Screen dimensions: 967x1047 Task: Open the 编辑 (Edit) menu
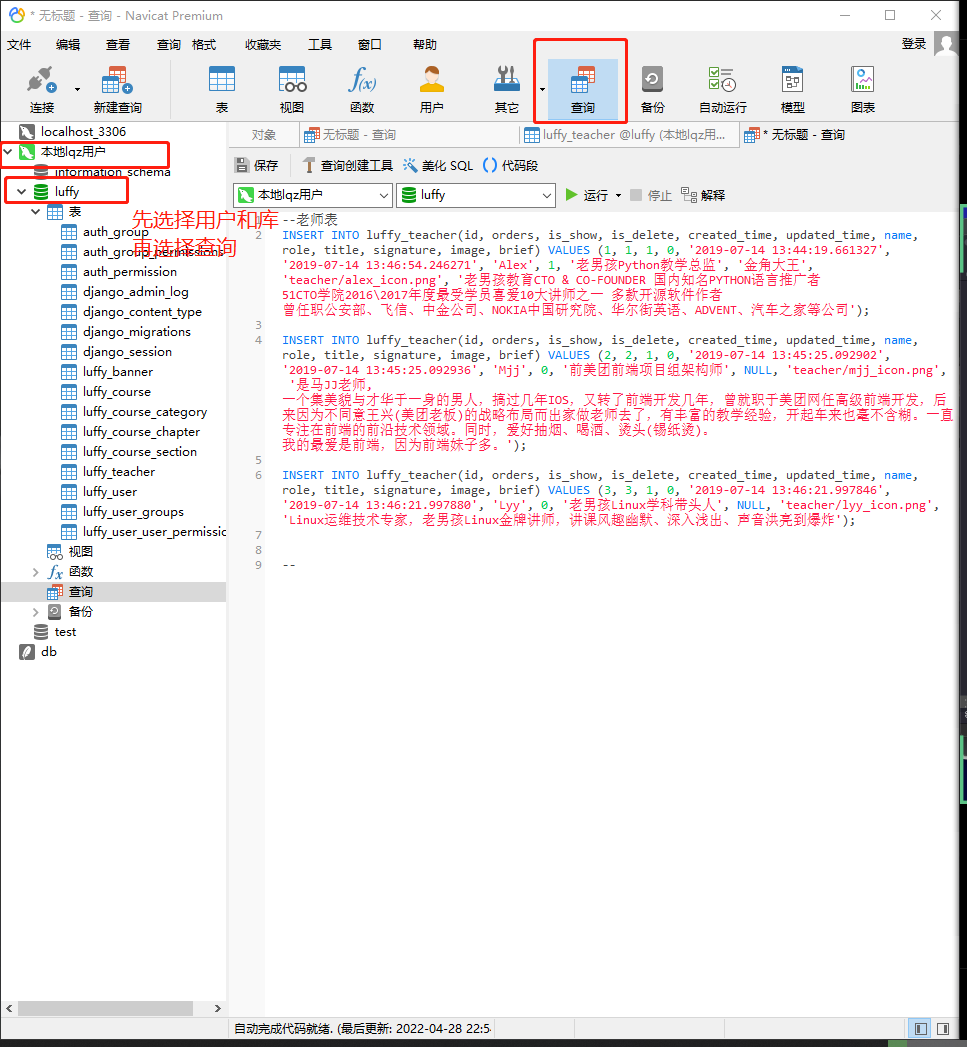pos(68,45)
